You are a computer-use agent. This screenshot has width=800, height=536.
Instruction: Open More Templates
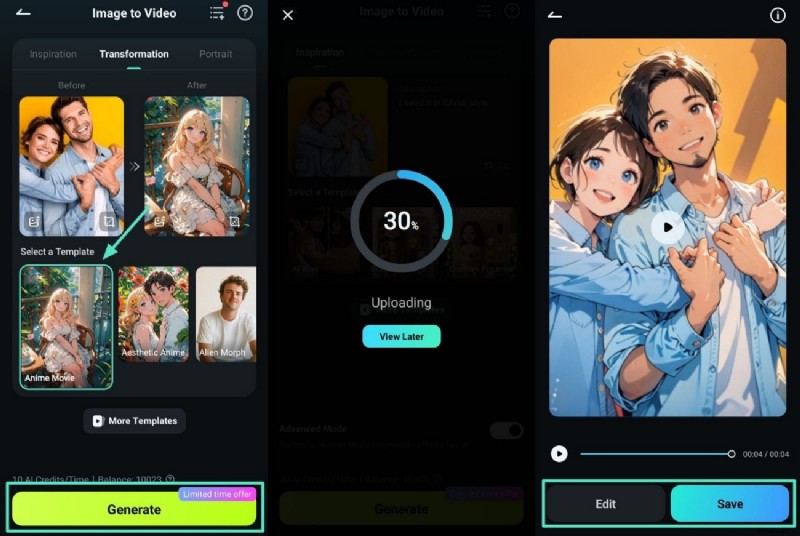(x=135, y=421)
